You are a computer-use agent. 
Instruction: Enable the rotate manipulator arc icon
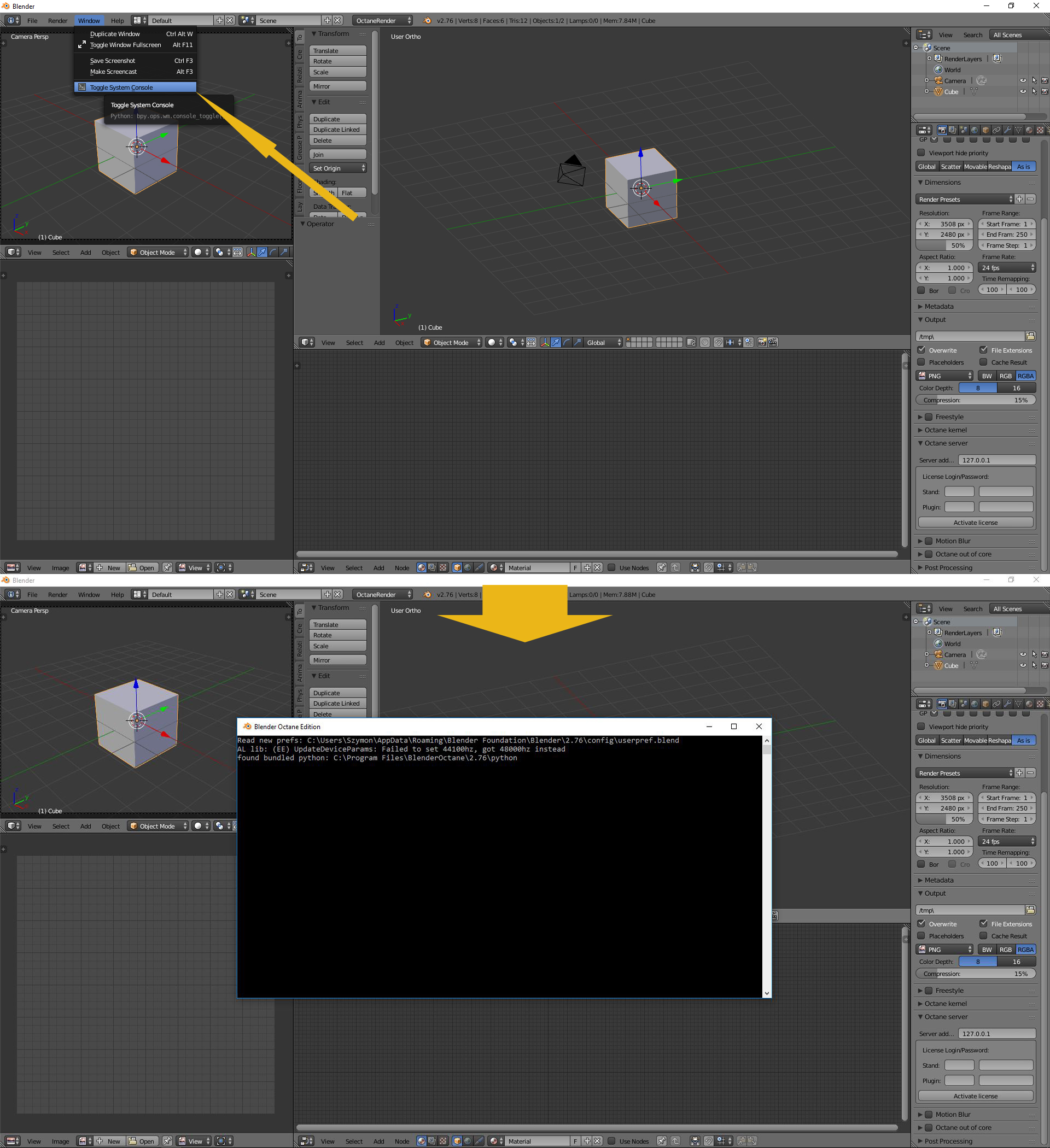[x=567, y=342]
